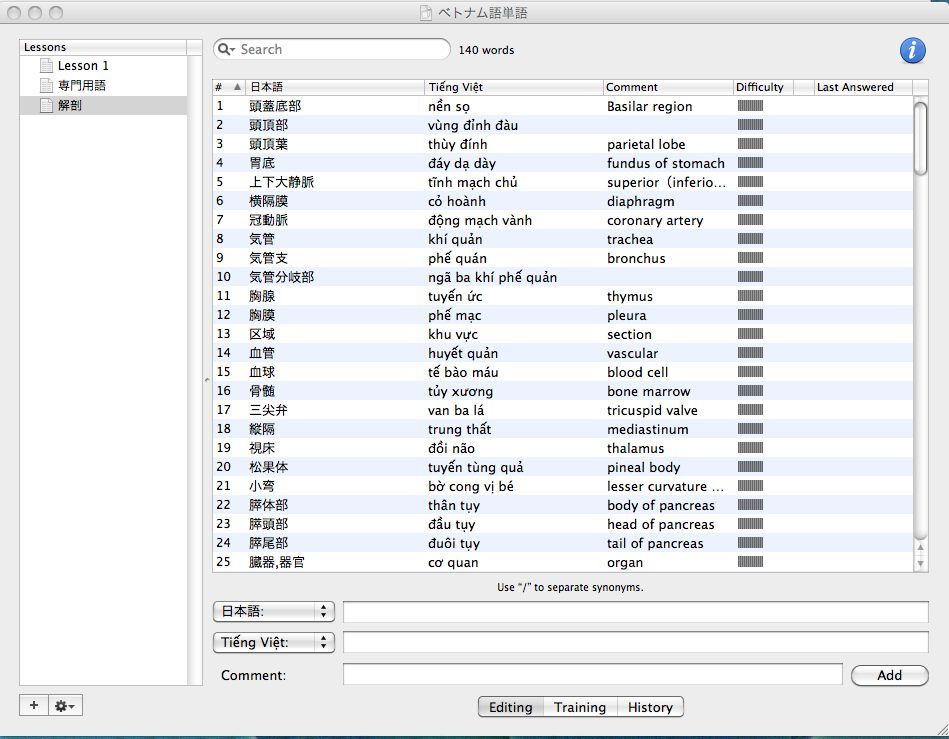The image size is (949, 739).
Task: Select the parietal lobe comment cell
Action: [x=646, y=144]
